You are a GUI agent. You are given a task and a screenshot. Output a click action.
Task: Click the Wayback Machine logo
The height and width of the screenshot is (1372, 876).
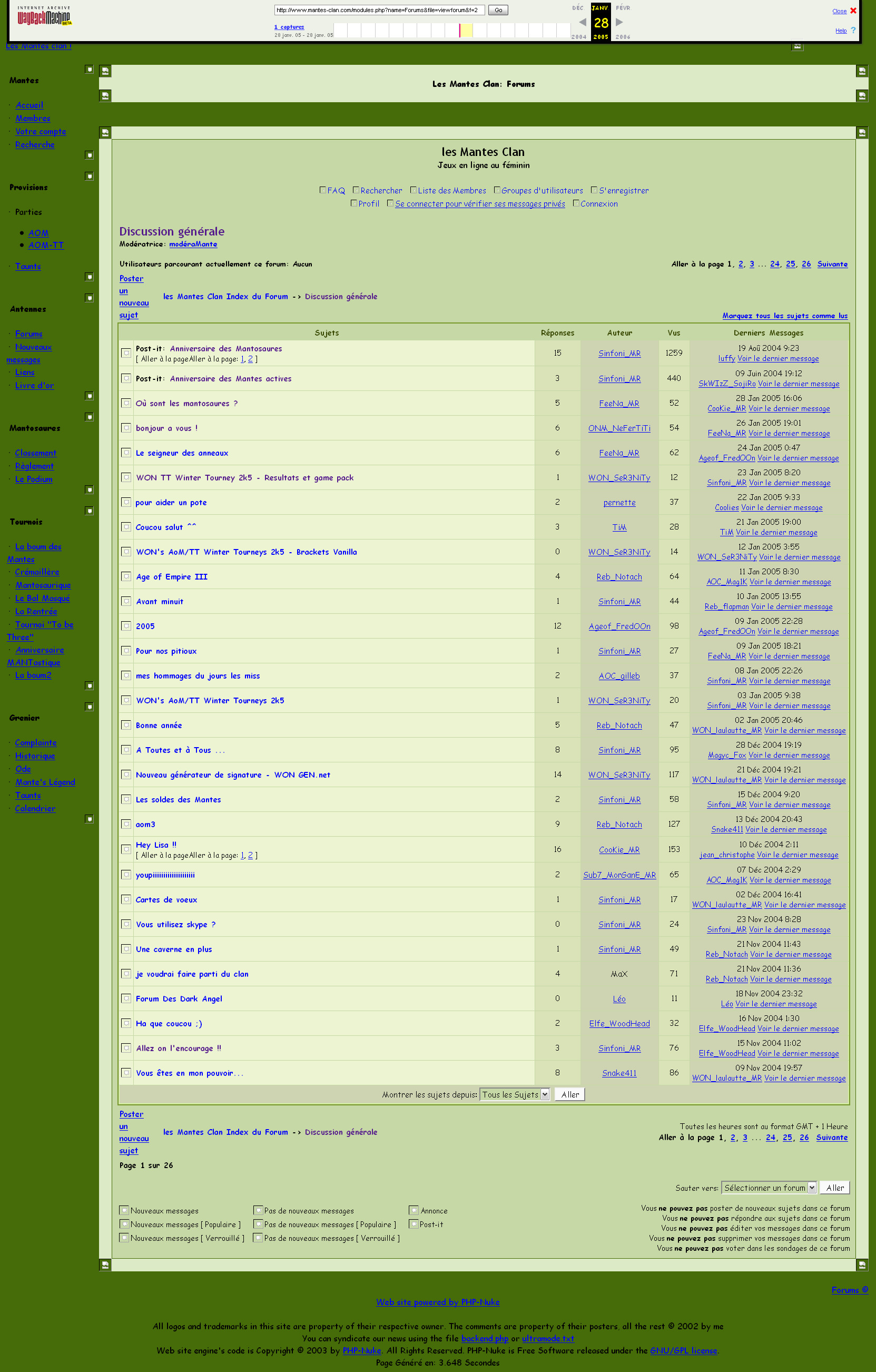[44, 16]
